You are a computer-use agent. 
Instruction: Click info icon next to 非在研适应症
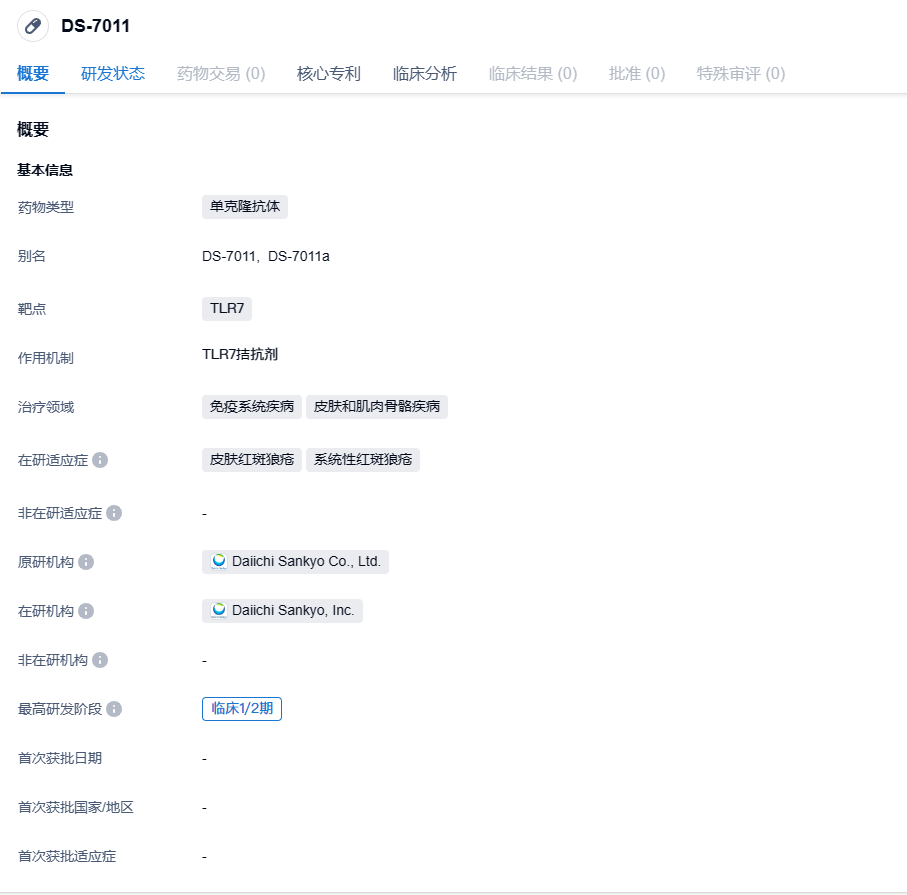pos(114,513)
